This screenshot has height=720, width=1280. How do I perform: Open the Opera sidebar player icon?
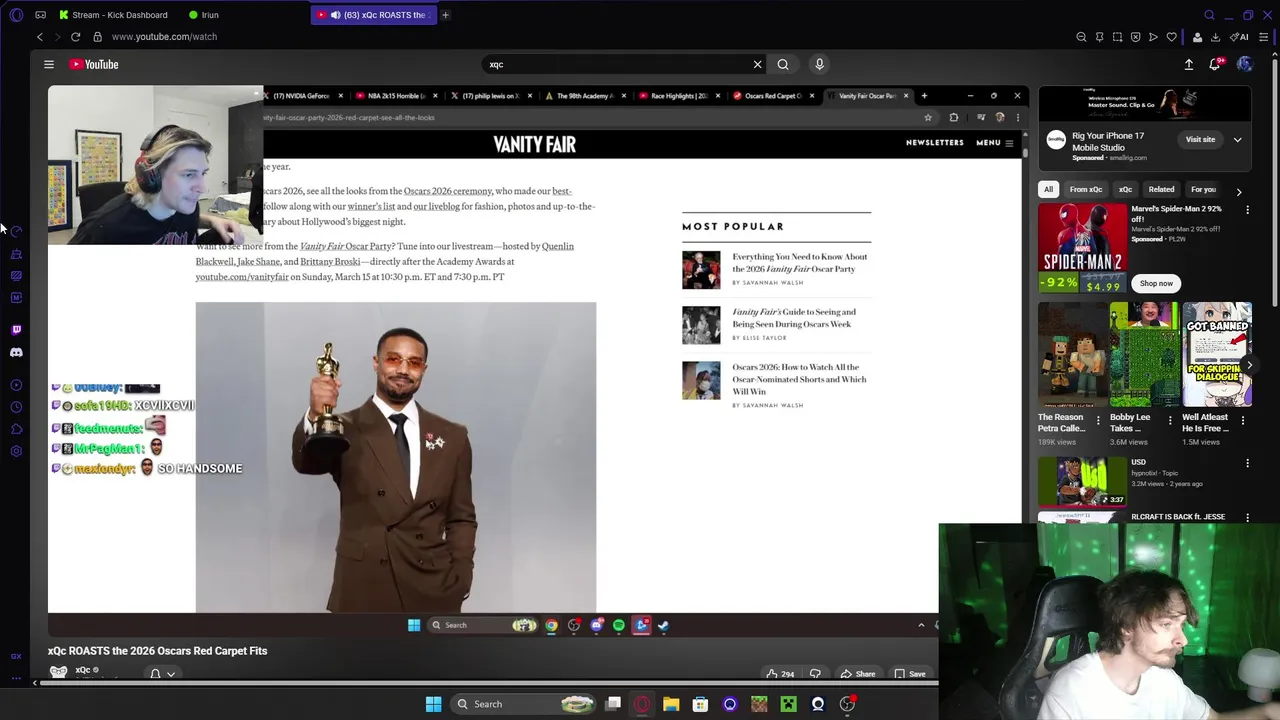point(16,385)
